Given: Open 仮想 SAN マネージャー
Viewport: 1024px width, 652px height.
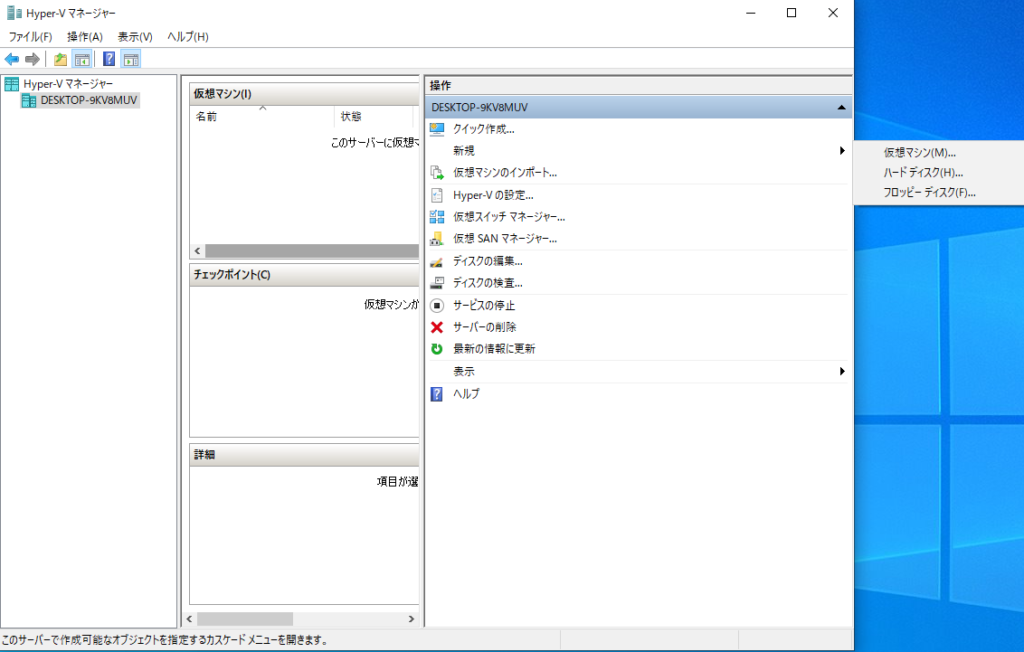Looking at the screenshot, I should tap(504, 239).
